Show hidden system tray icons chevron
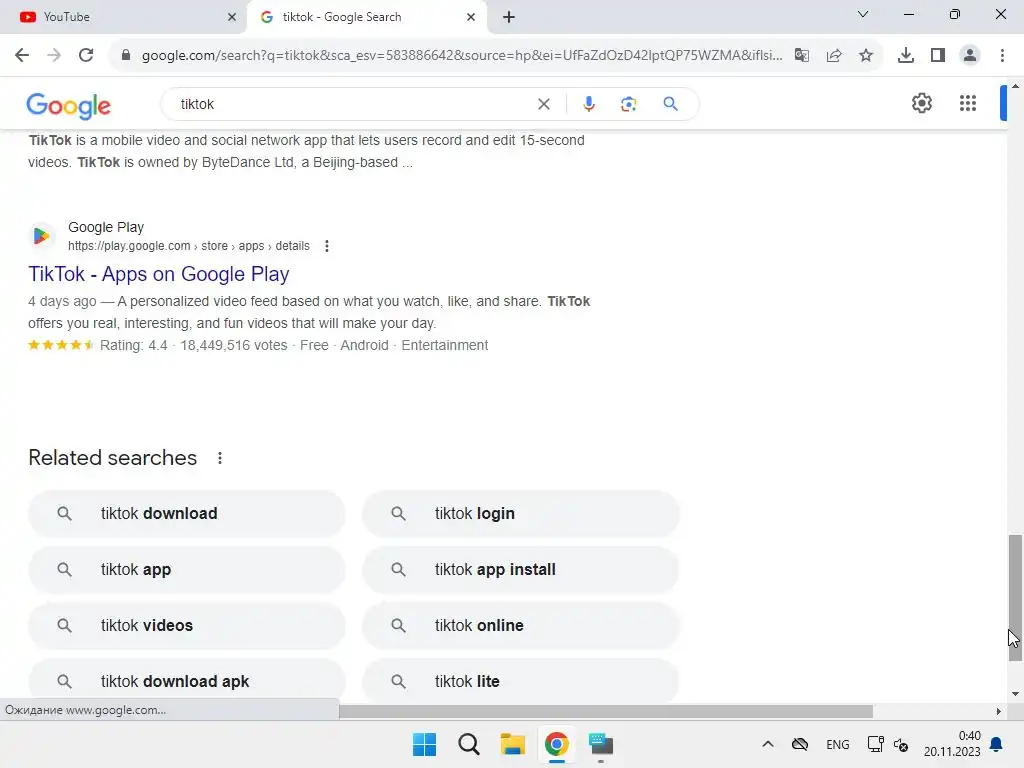1024x768 pixels. click(x=768, y=744)
